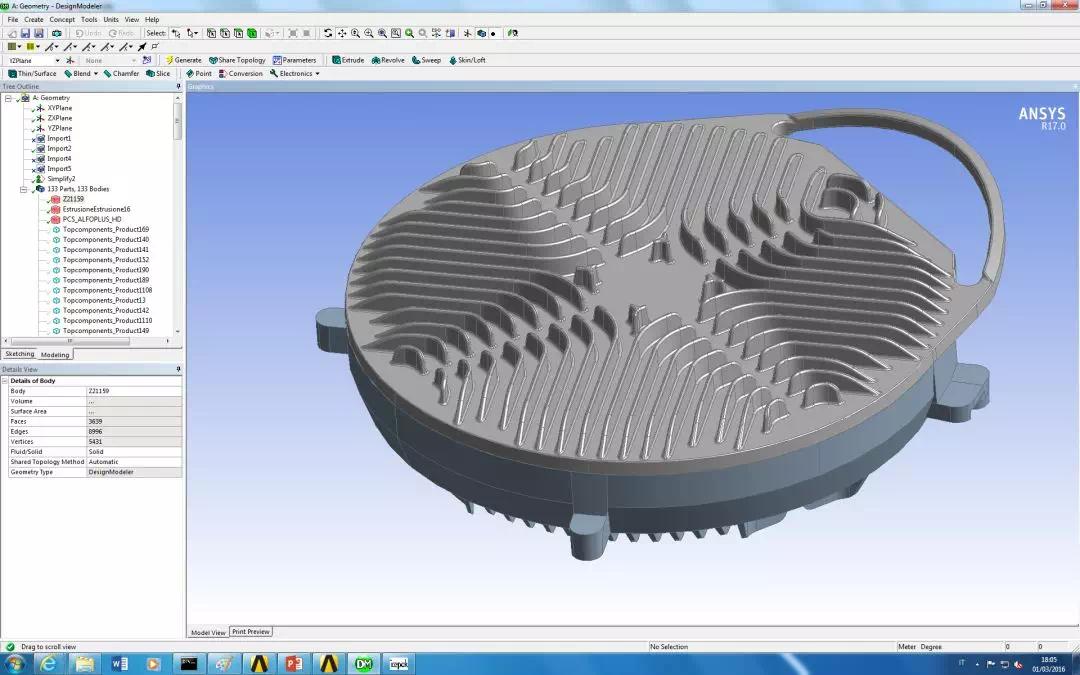Click the Generate lightning icon
1080x675 pixels.
coord(169,61)
